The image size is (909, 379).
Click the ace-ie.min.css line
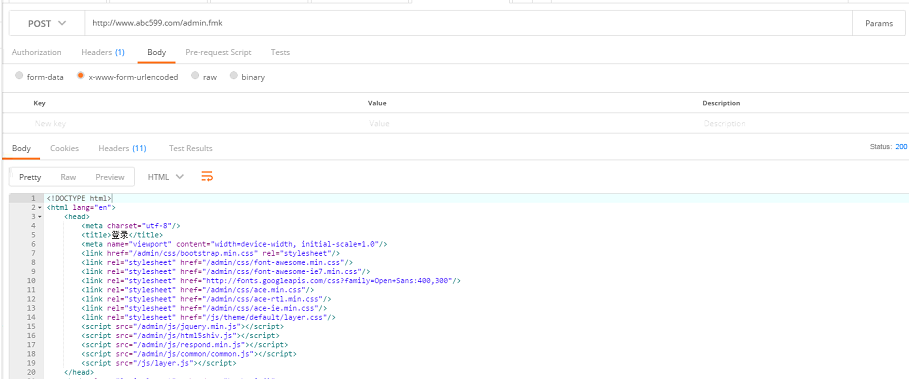[204, 308]
